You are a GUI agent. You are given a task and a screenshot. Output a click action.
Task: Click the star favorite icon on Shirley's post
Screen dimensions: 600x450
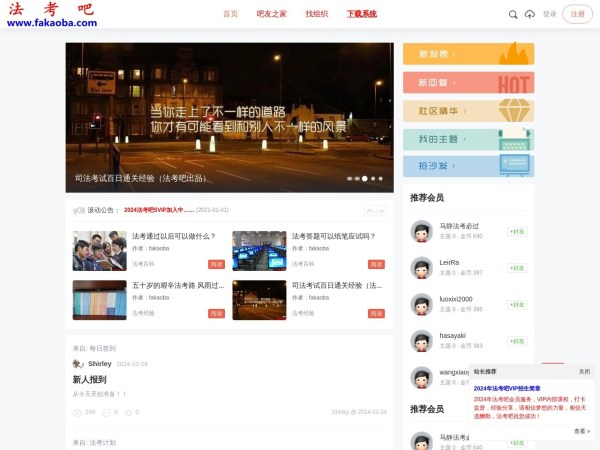(126, 411)
